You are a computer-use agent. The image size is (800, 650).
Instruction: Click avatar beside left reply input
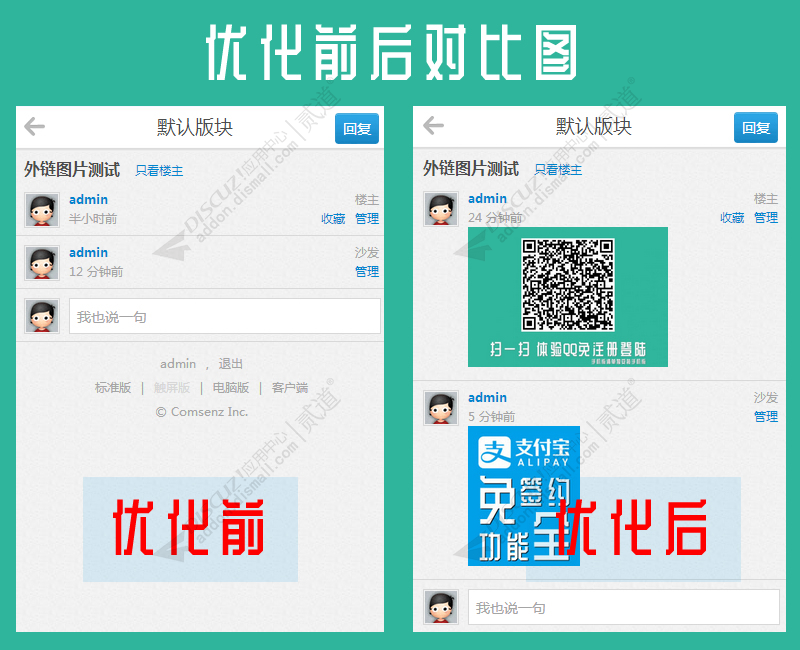pyautogui.click(x=42, y=316)
